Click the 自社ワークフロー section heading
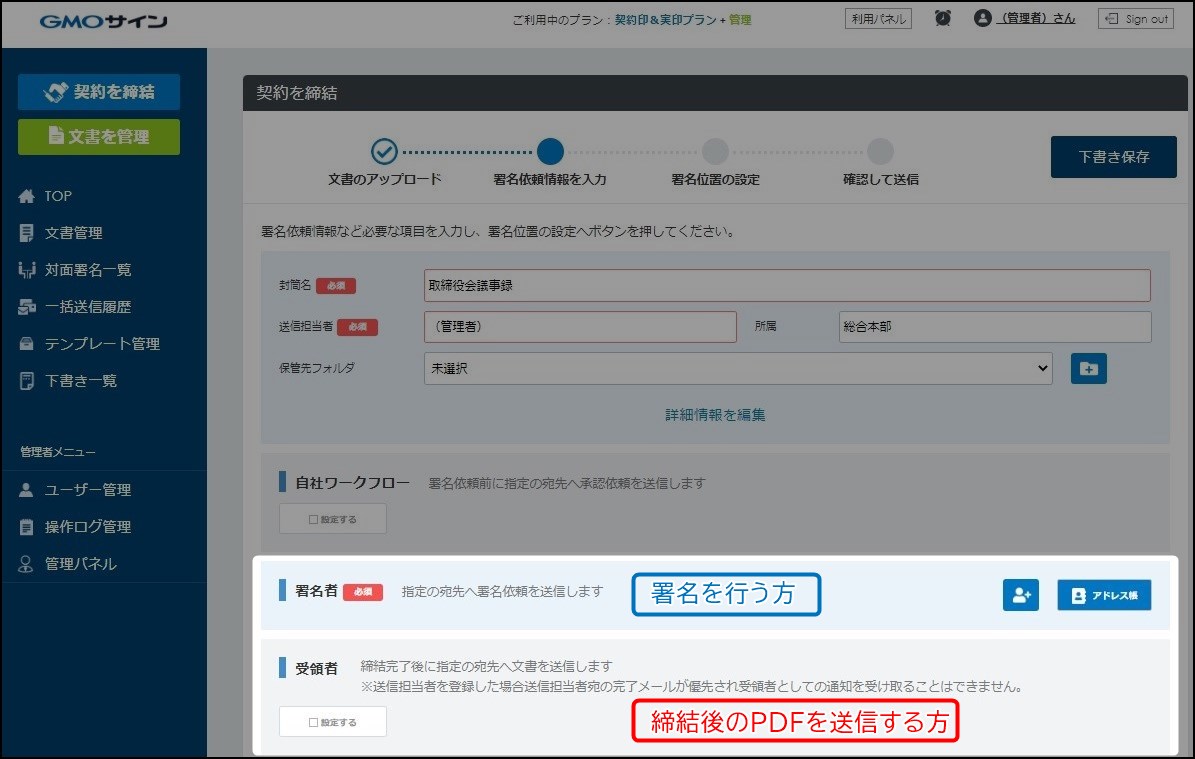This screenshot has height=759, width=1195. [352, 482]
